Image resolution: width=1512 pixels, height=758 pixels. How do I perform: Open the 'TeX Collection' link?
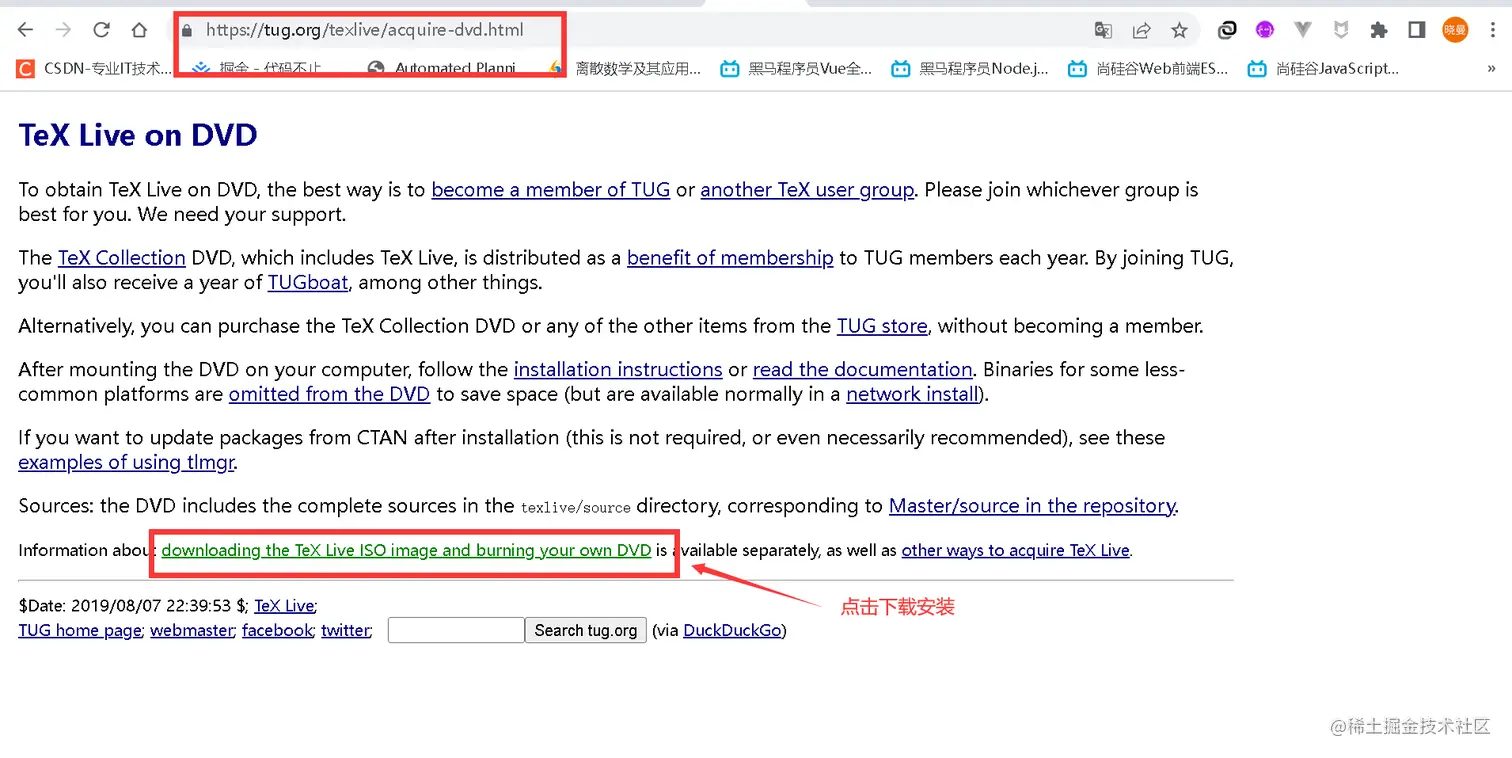[122, 258]
